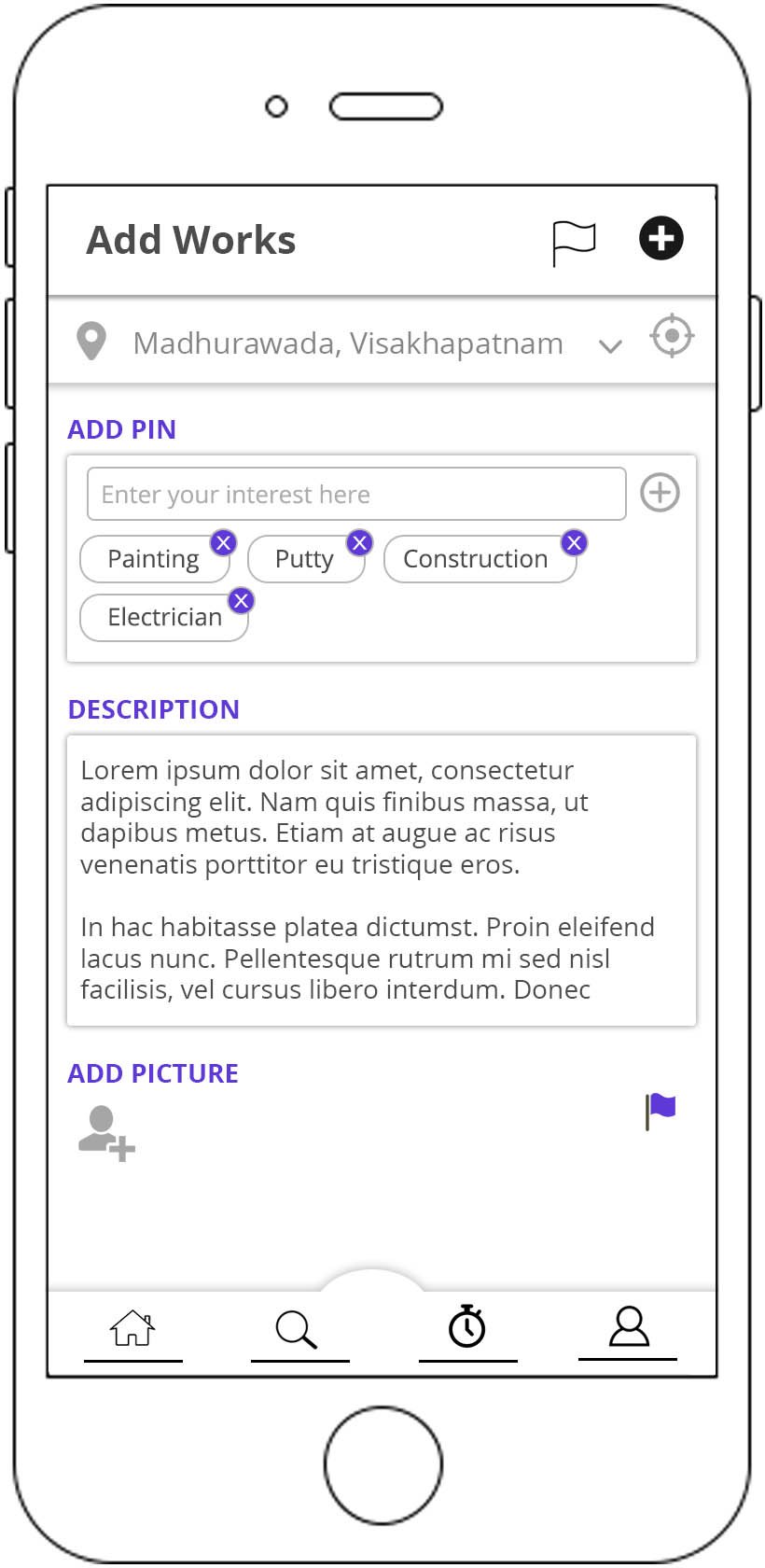Click the purple flag icon
Image resolution: width=765 pixels, height=1568 pixels.
click(x=661, y=1110)
